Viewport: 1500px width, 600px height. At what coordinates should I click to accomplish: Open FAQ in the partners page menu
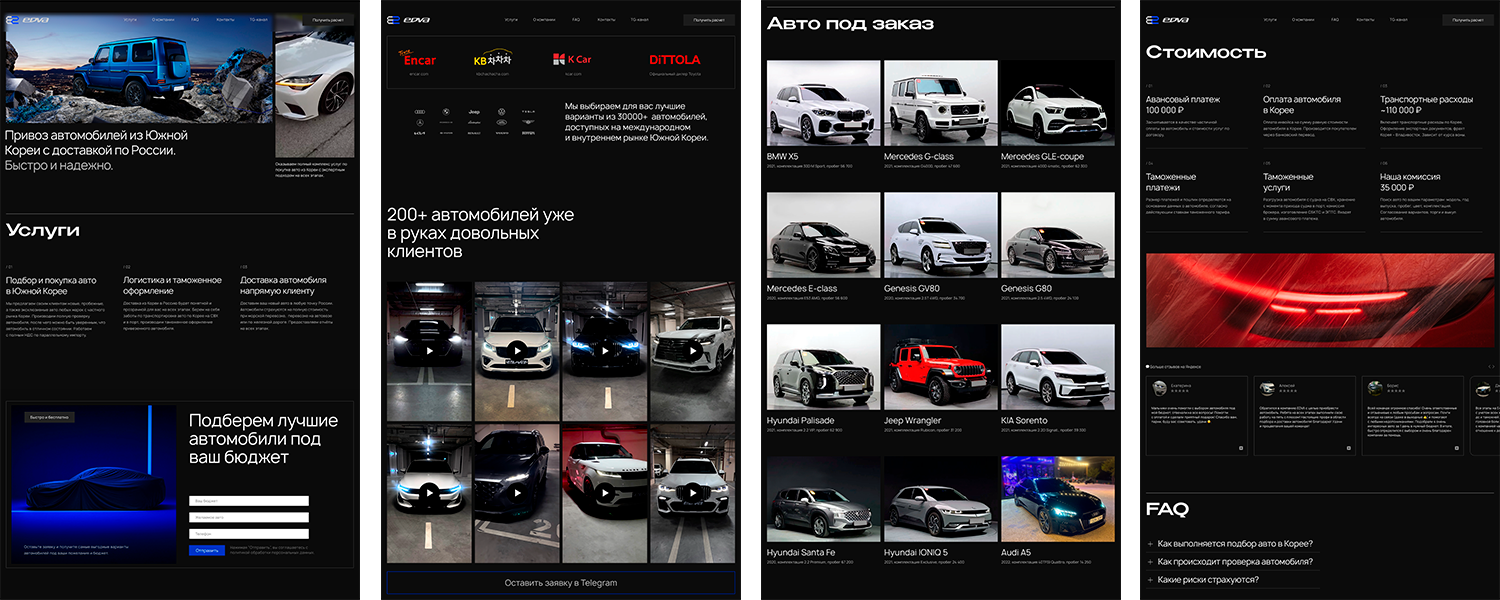tap(576, 20)
